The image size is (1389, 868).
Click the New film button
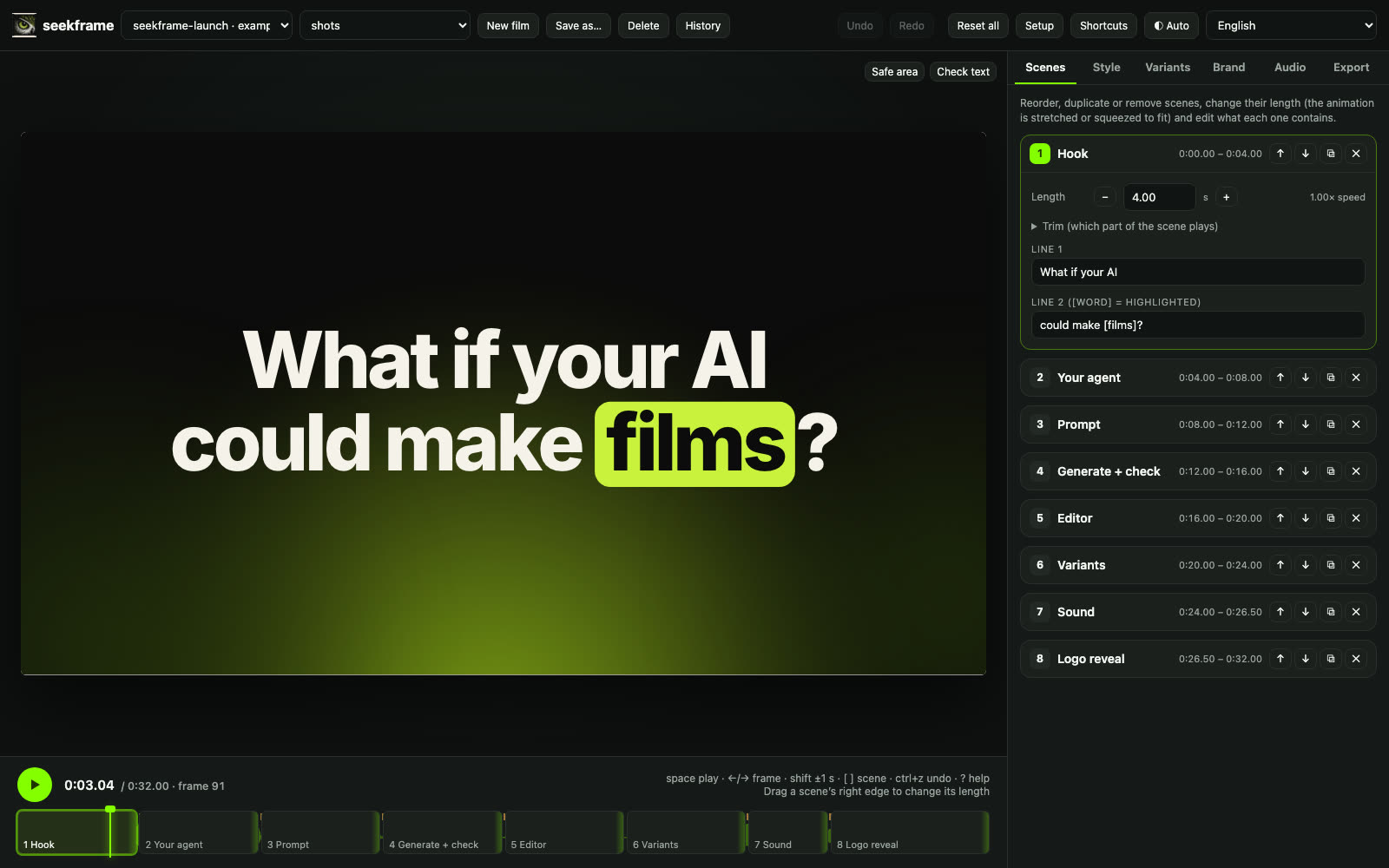[508, 25]
